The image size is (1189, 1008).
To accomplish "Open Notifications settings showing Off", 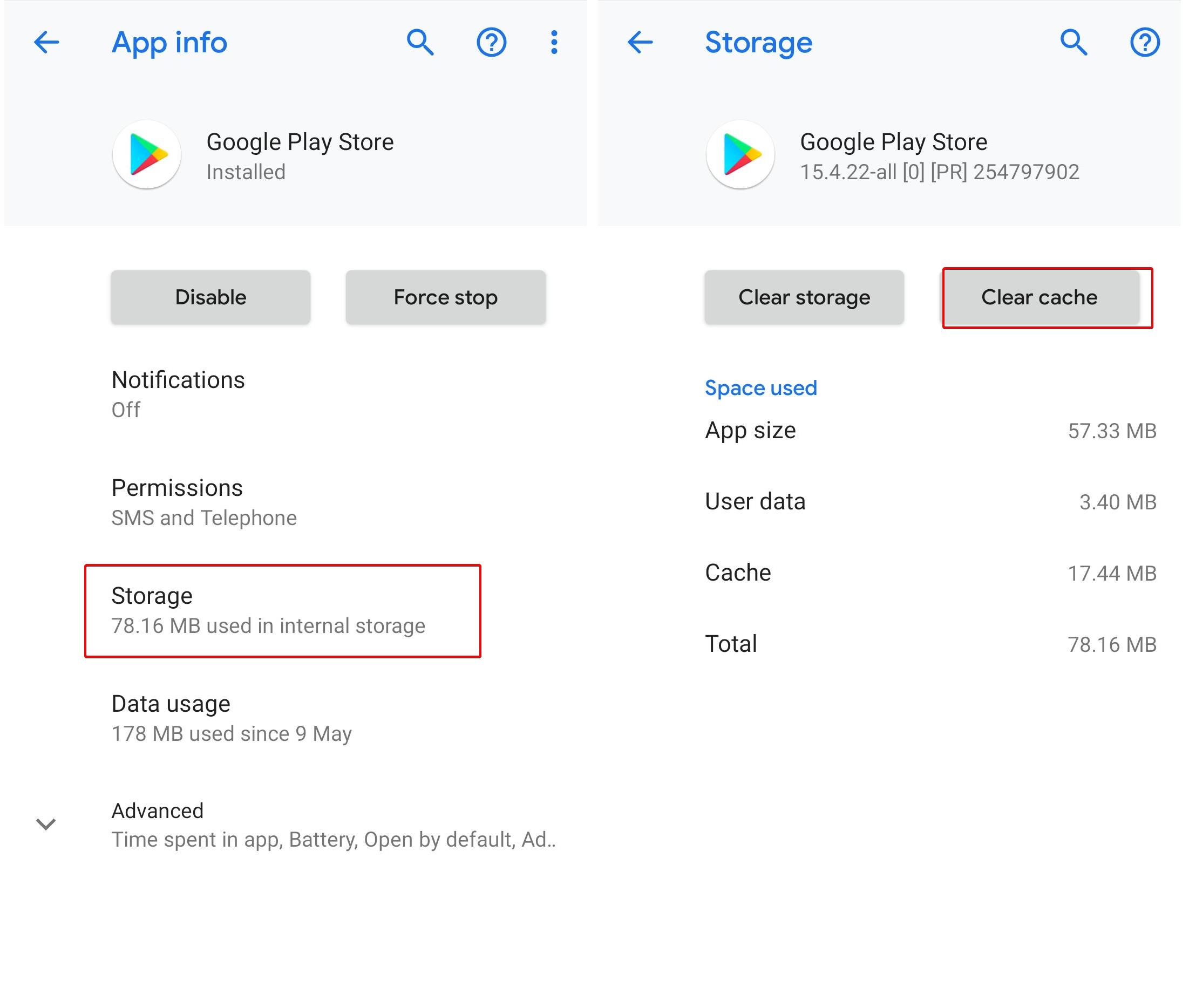I will 178,394.
